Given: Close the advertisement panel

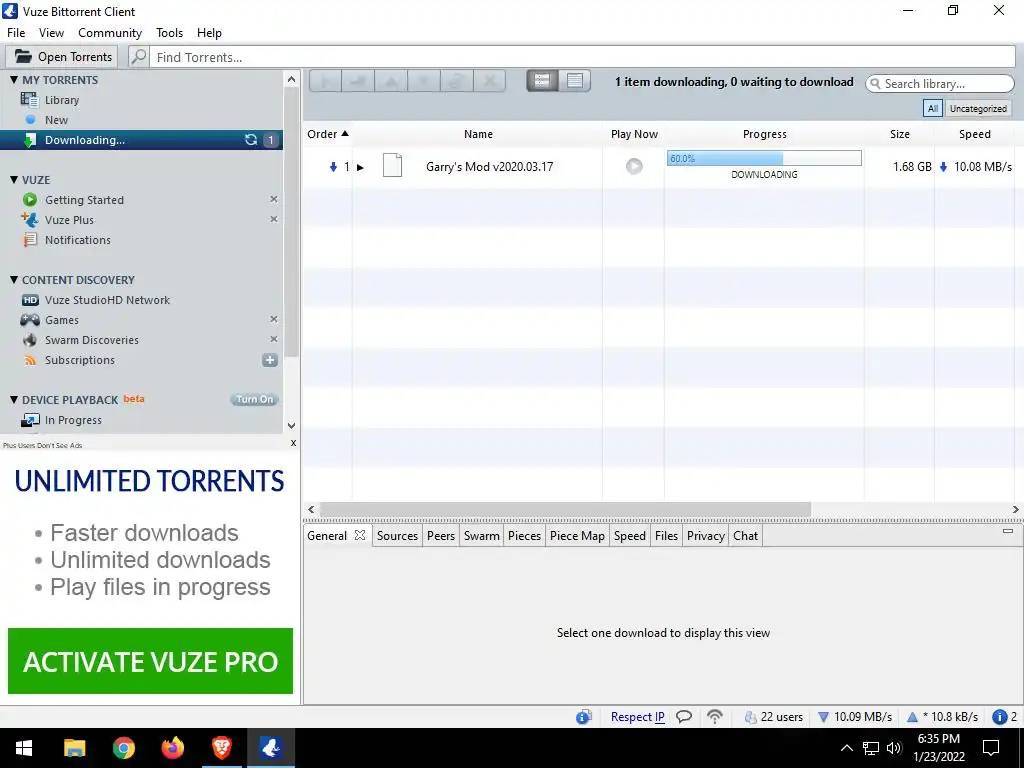Looking at the screenshot, I should (293, 443).
